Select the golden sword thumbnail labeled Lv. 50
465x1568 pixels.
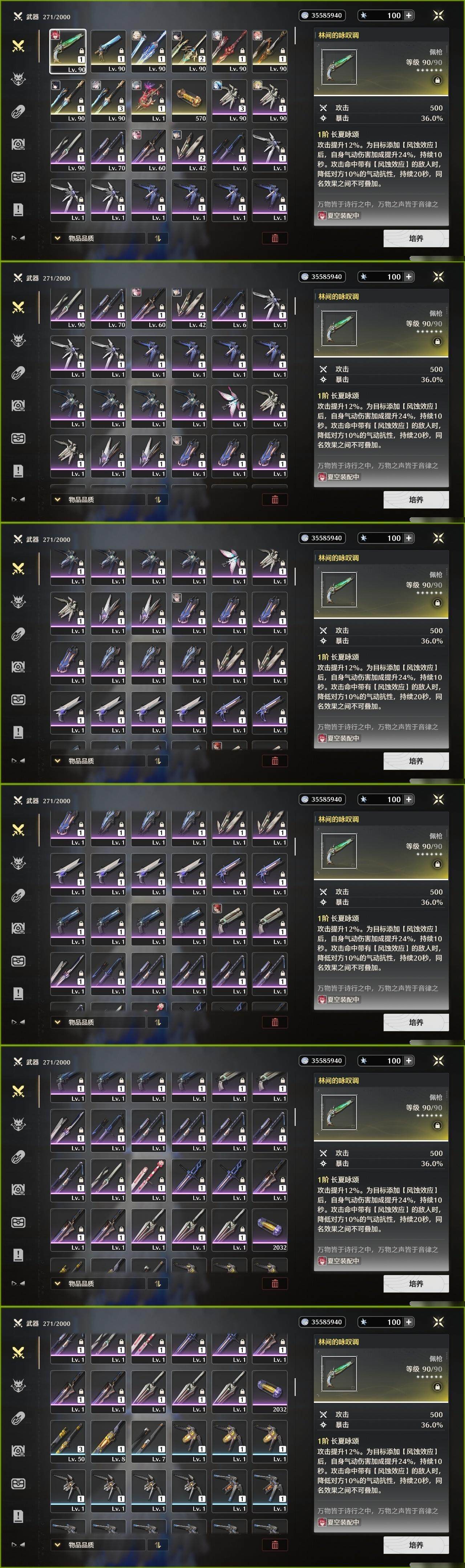68,1441
